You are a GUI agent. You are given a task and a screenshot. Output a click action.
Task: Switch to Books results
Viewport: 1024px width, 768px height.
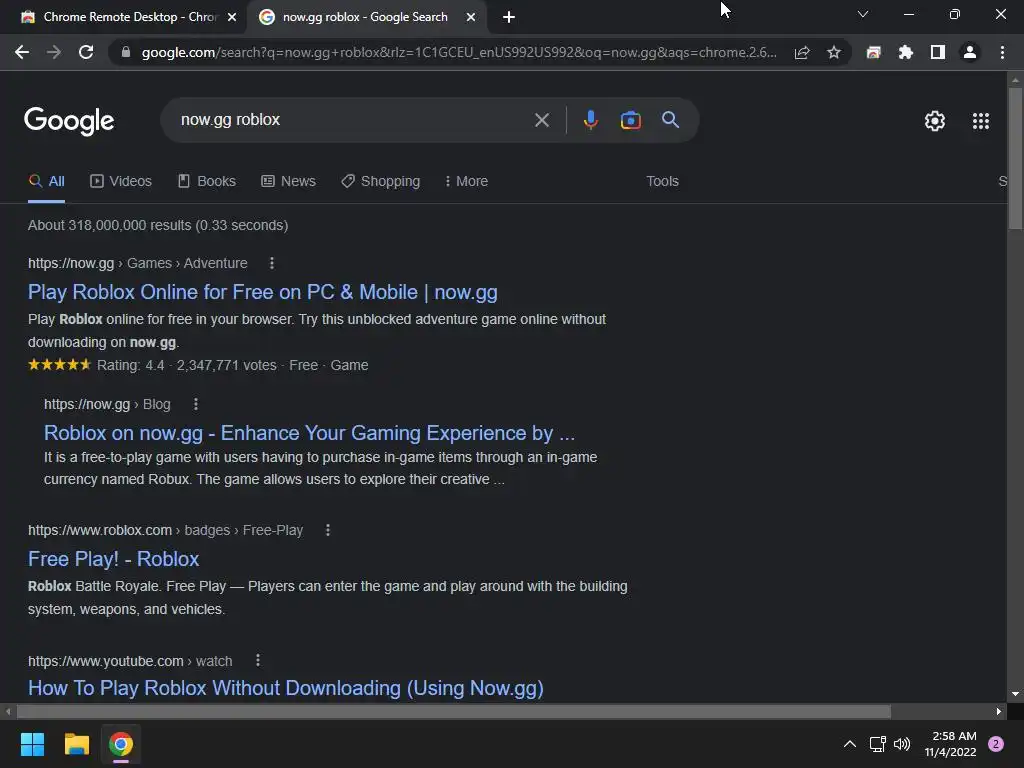tap(207, 182)
